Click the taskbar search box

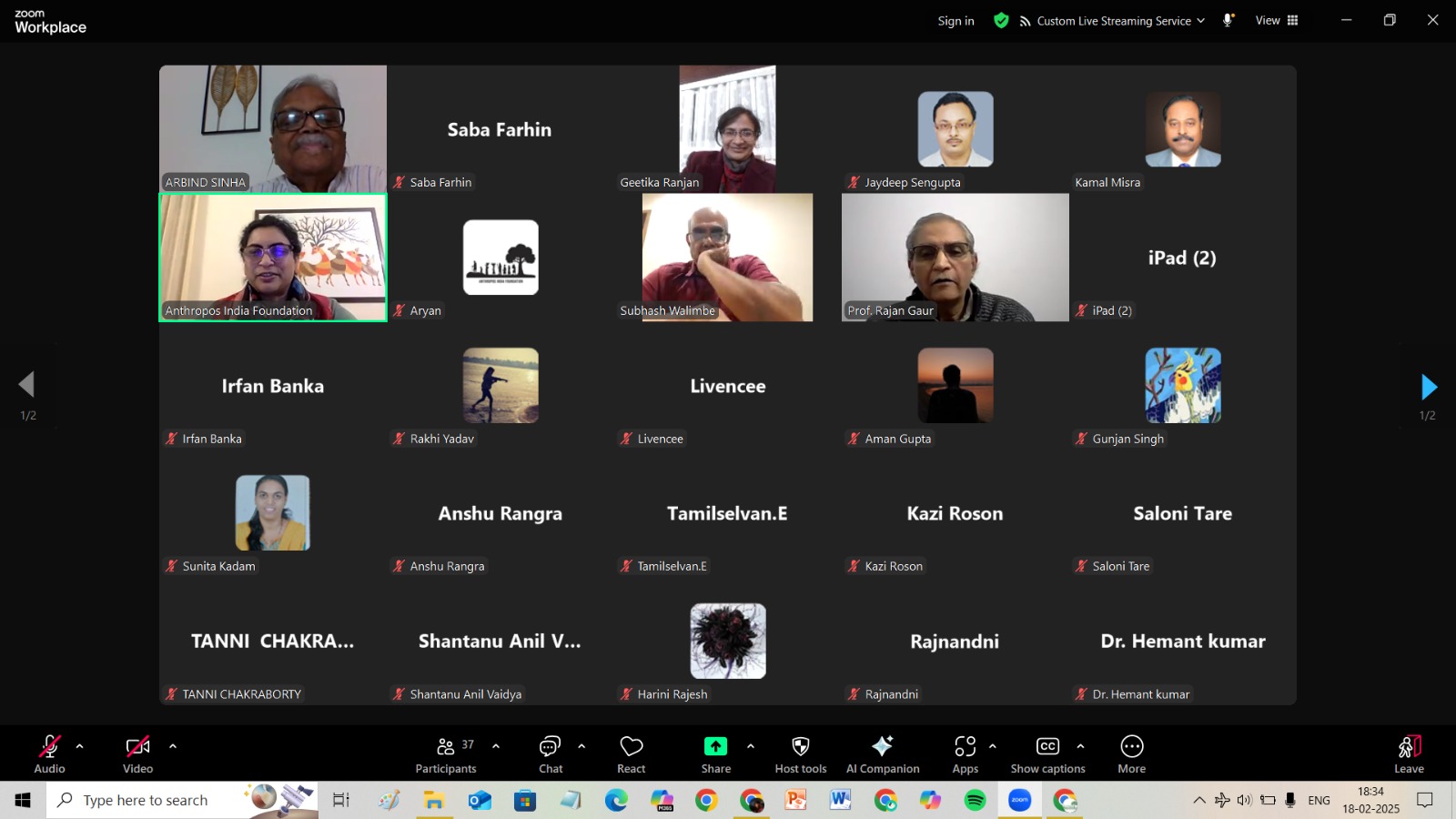tap(182, 800)
